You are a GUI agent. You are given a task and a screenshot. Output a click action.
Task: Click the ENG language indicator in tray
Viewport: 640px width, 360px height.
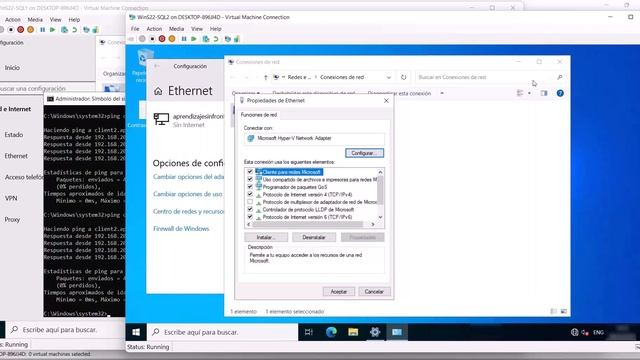[598, 332]
